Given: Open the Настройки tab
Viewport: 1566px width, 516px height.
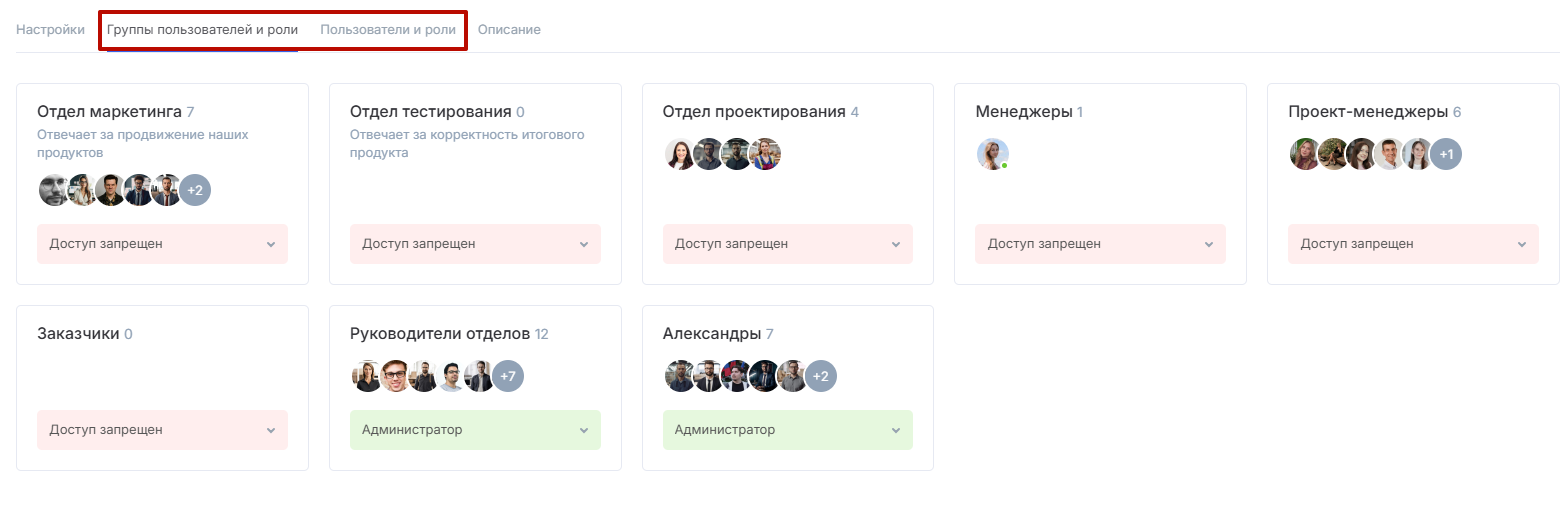Looking at the screenshot, I should (x=50, y=30).
